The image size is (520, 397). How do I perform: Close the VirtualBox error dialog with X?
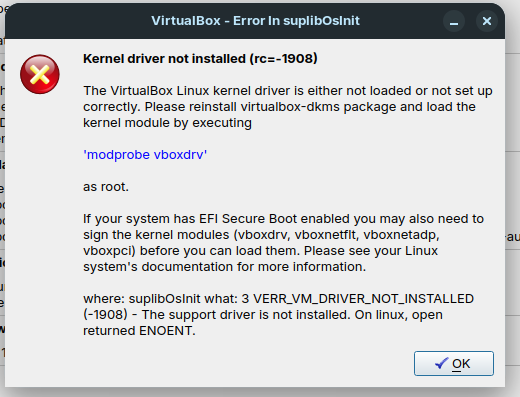coord(487,21)
